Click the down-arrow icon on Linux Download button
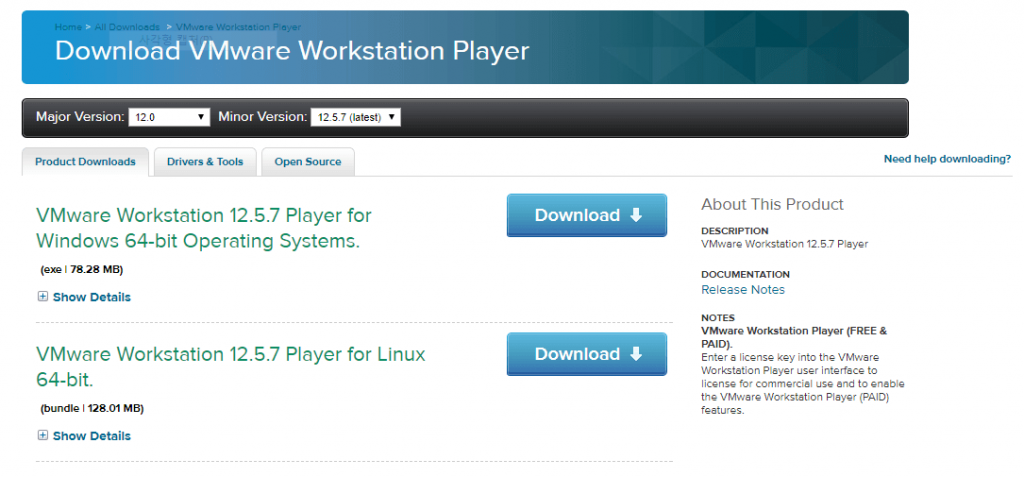Screen dimensions: 1024x477 (x=636, y=354)
